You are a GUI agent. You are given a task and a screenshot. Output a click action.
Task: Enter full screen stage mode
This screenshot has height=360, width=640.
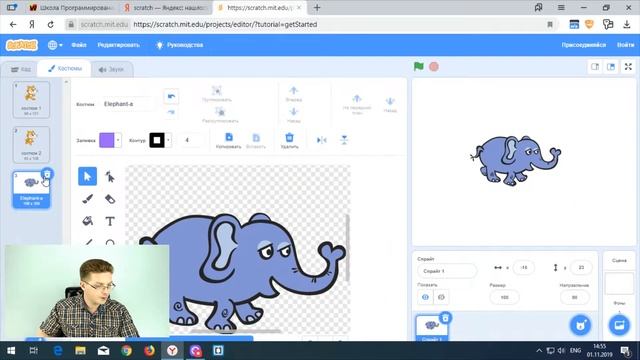click(628, 67)
